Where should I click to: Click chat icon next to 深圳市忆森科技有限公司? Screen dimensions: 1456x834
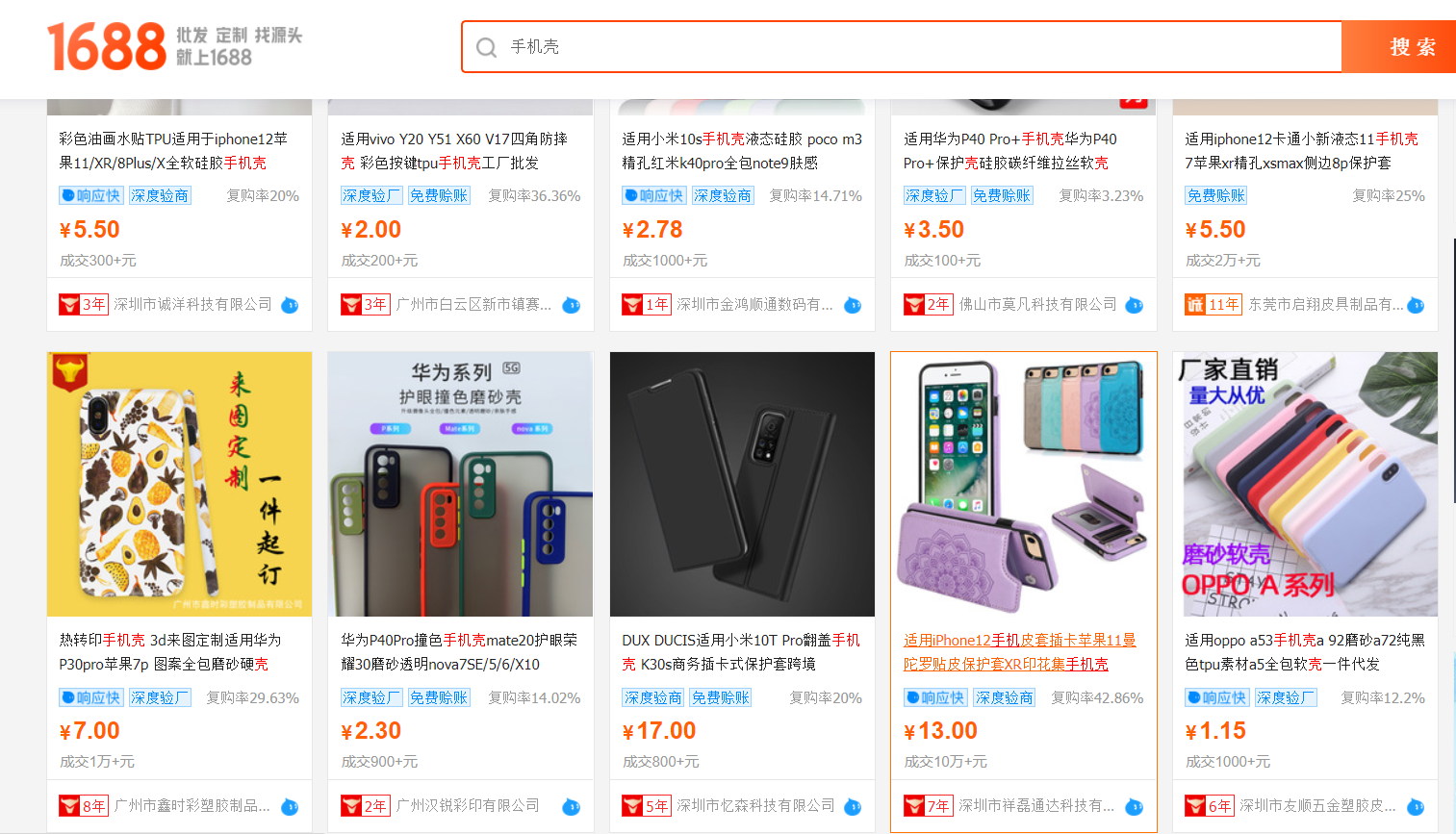(x=853, y=806)
